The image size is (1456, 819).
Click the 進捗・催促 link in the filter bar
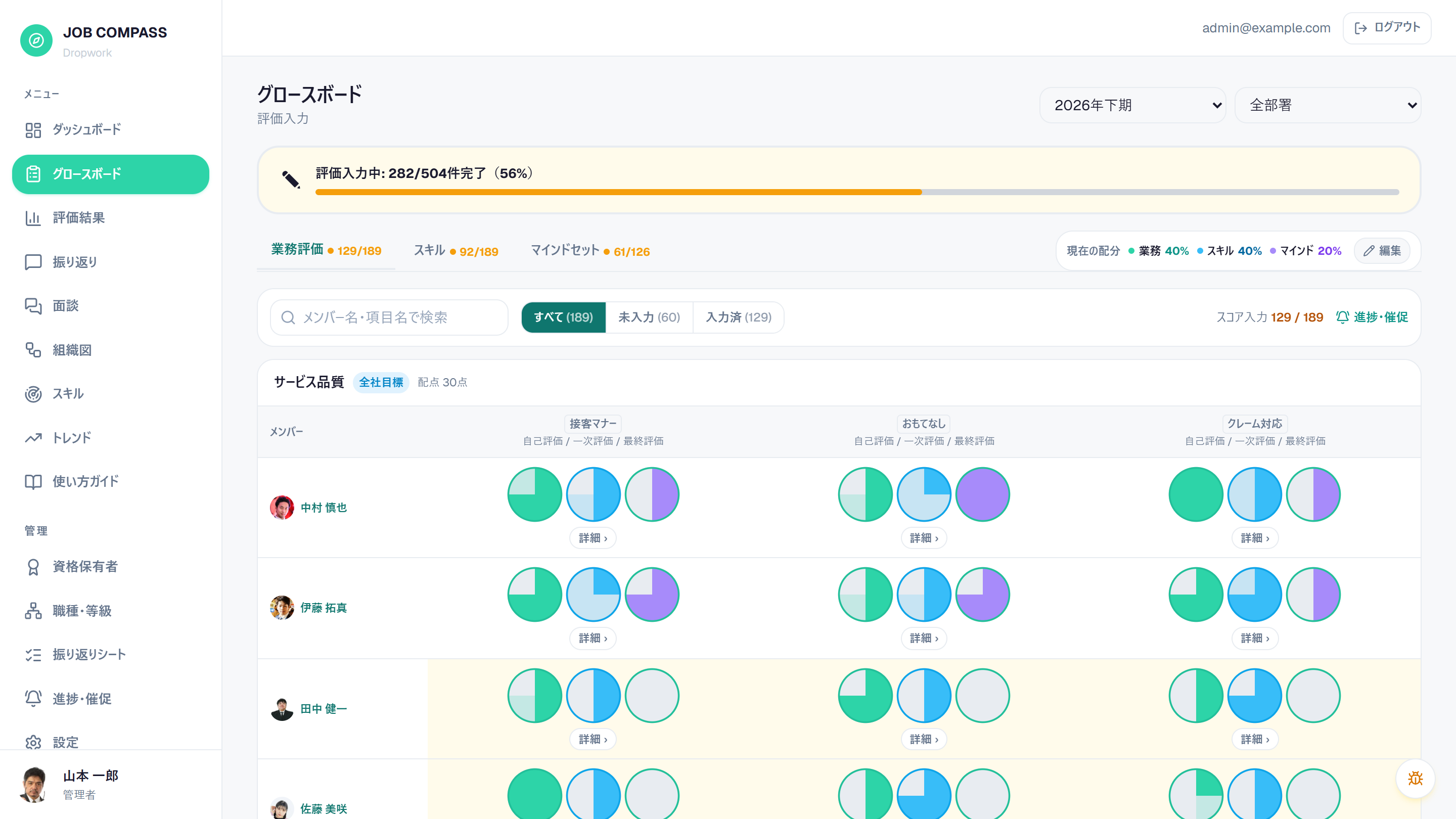click(x=1372, y=317)
